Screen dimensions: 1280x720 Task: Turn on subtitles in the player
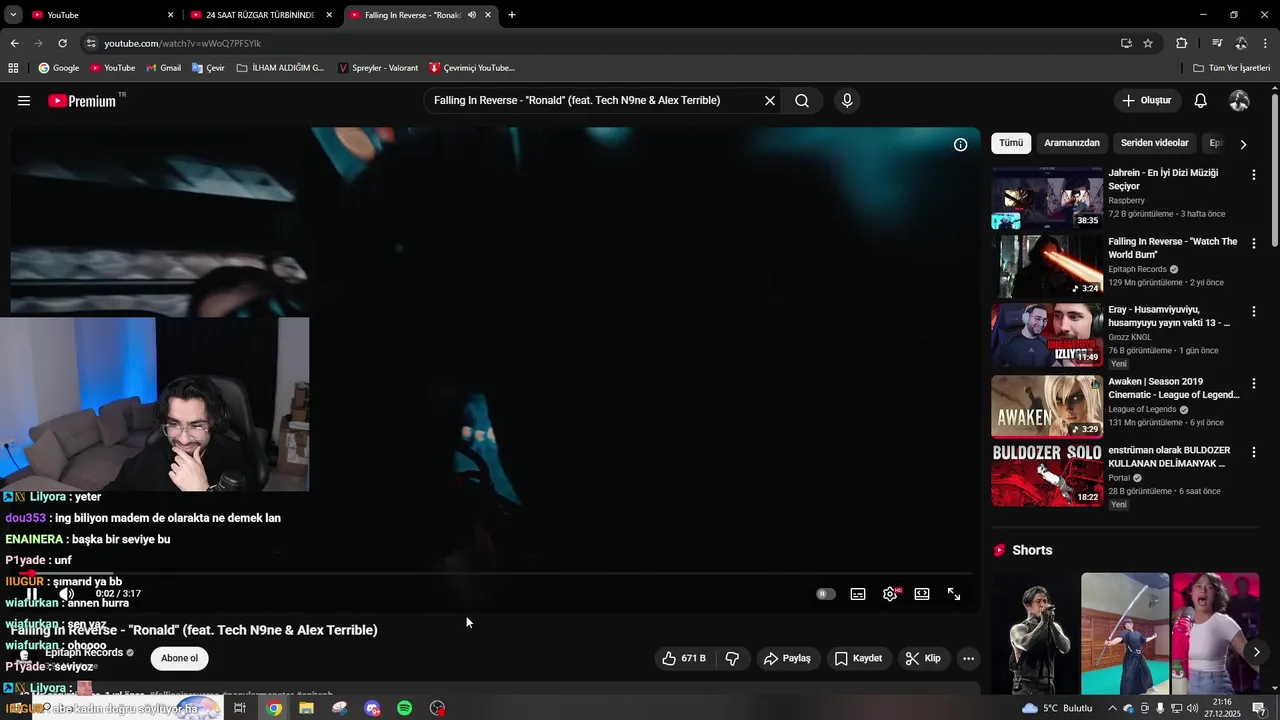(858, 594)
